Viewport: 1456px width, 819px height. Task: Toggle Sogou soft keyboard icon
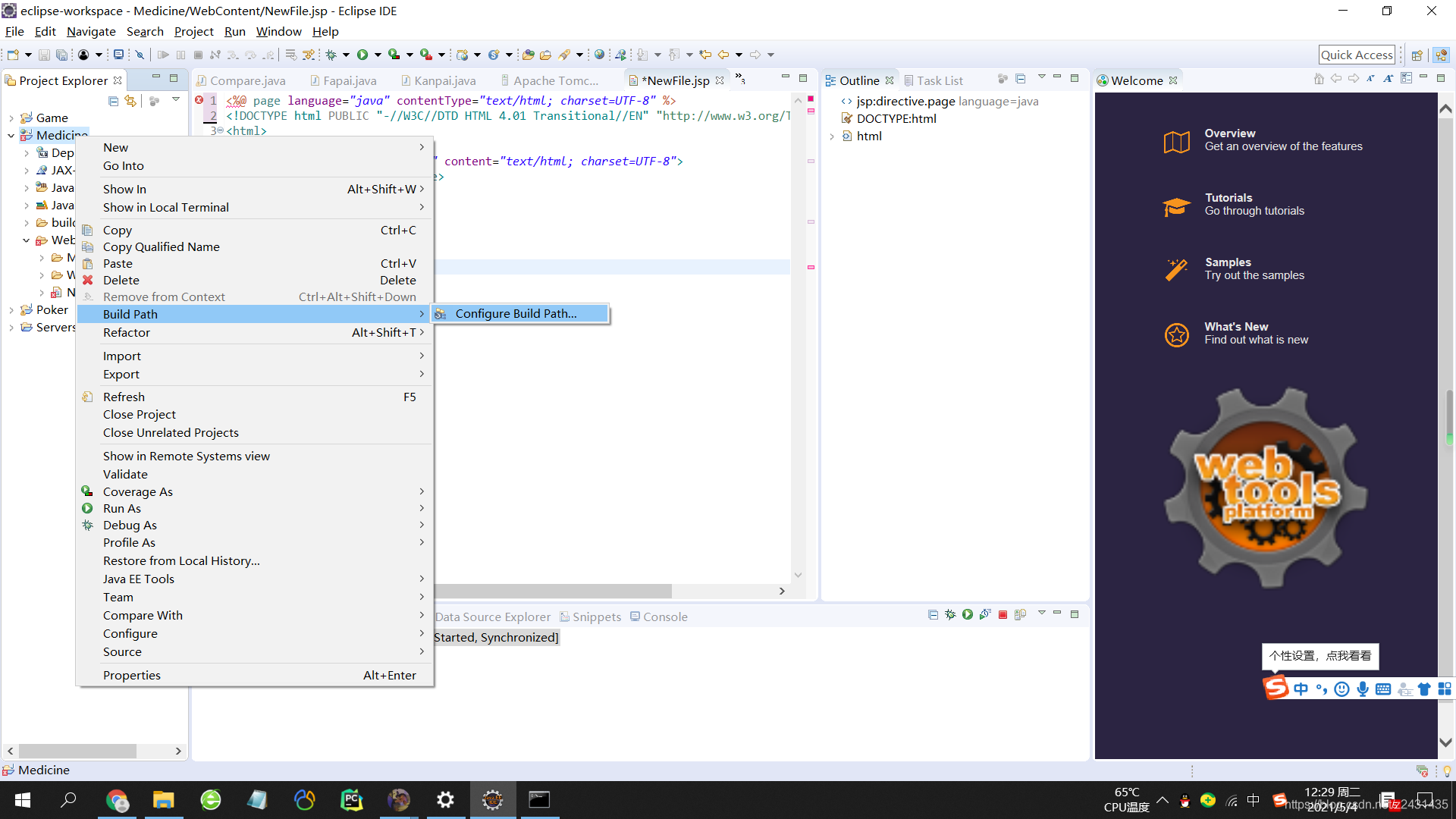coord(1383,689)
